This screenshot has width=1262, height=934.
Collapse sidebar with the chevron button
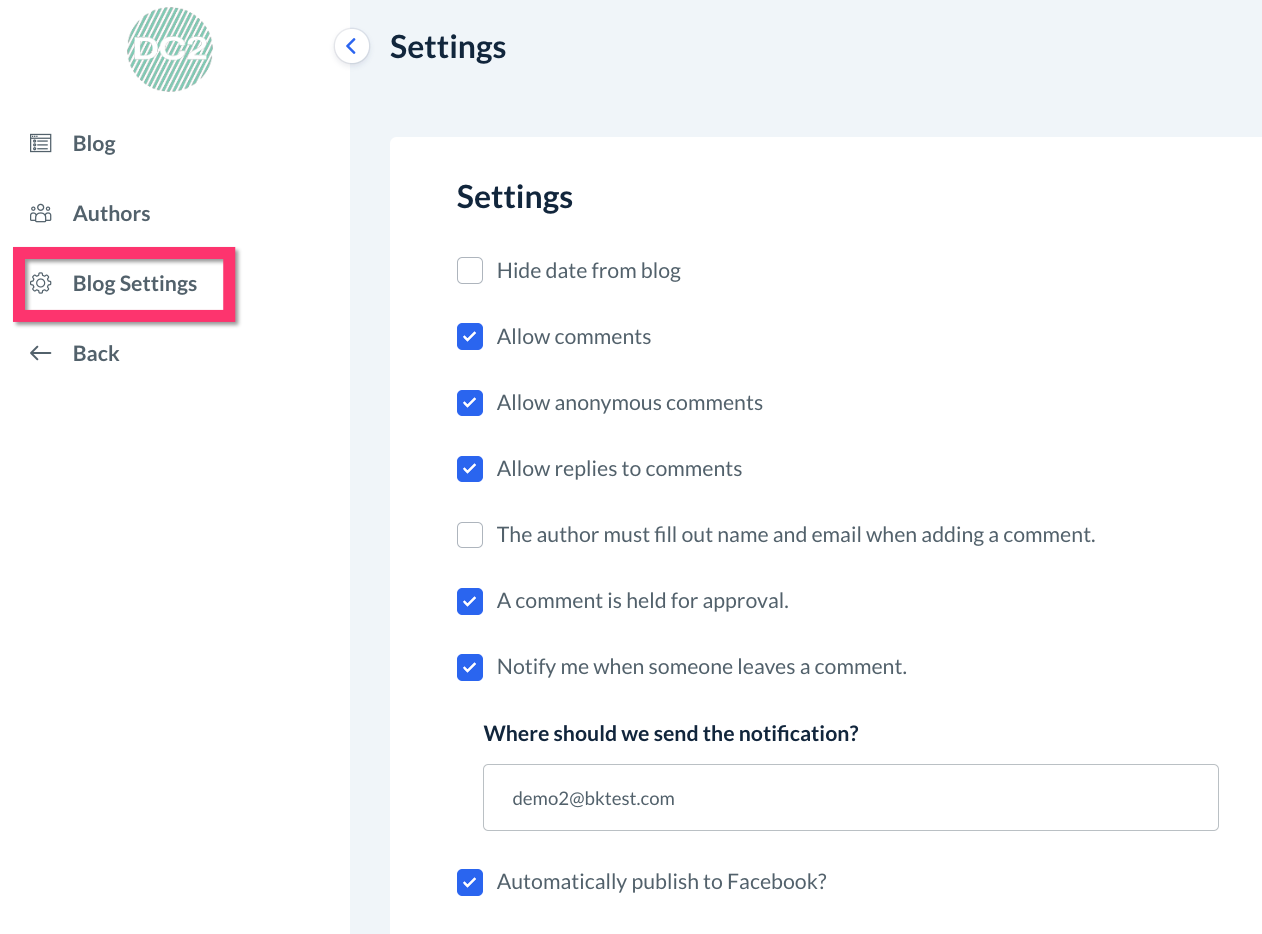(x=351, y=46)
